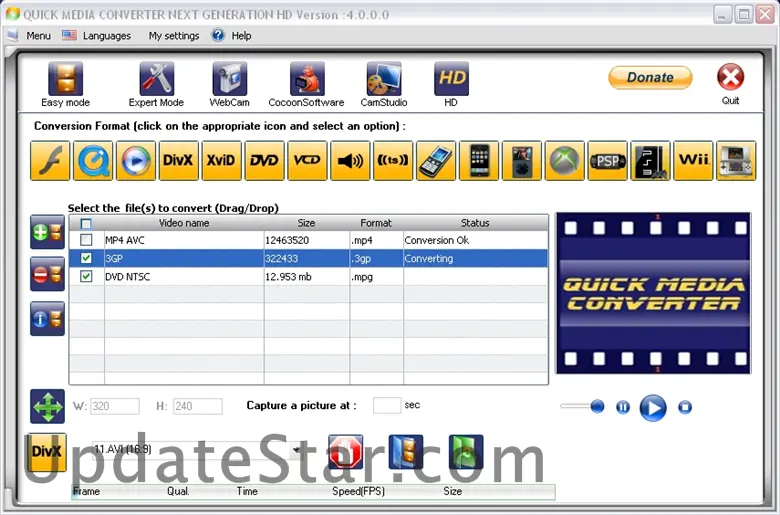Screen dimensions: 780x515
Task: Stop the preview playback
Action: [685, 407]
